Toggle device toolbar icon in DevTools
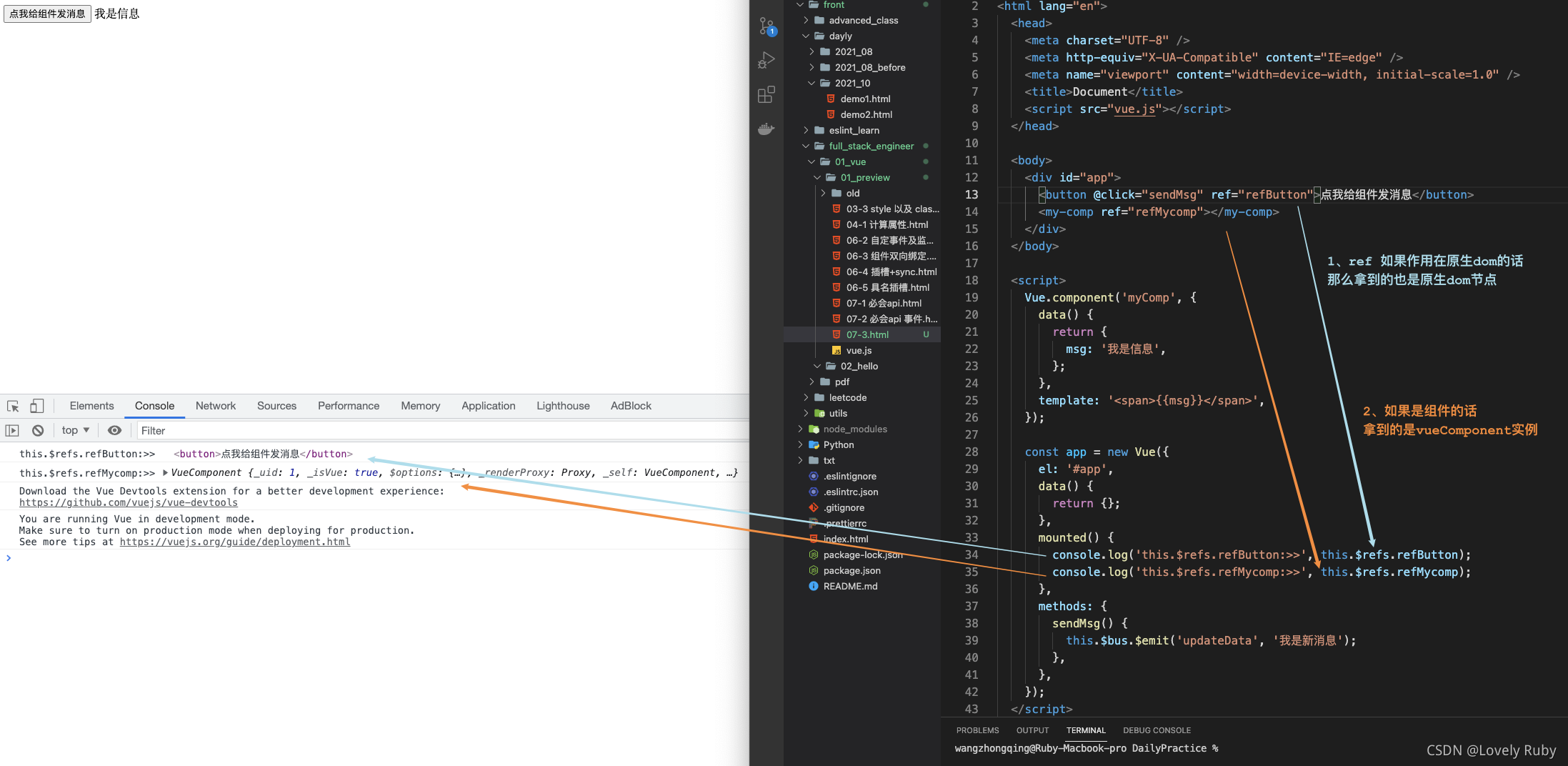 (x=36, y=406)
